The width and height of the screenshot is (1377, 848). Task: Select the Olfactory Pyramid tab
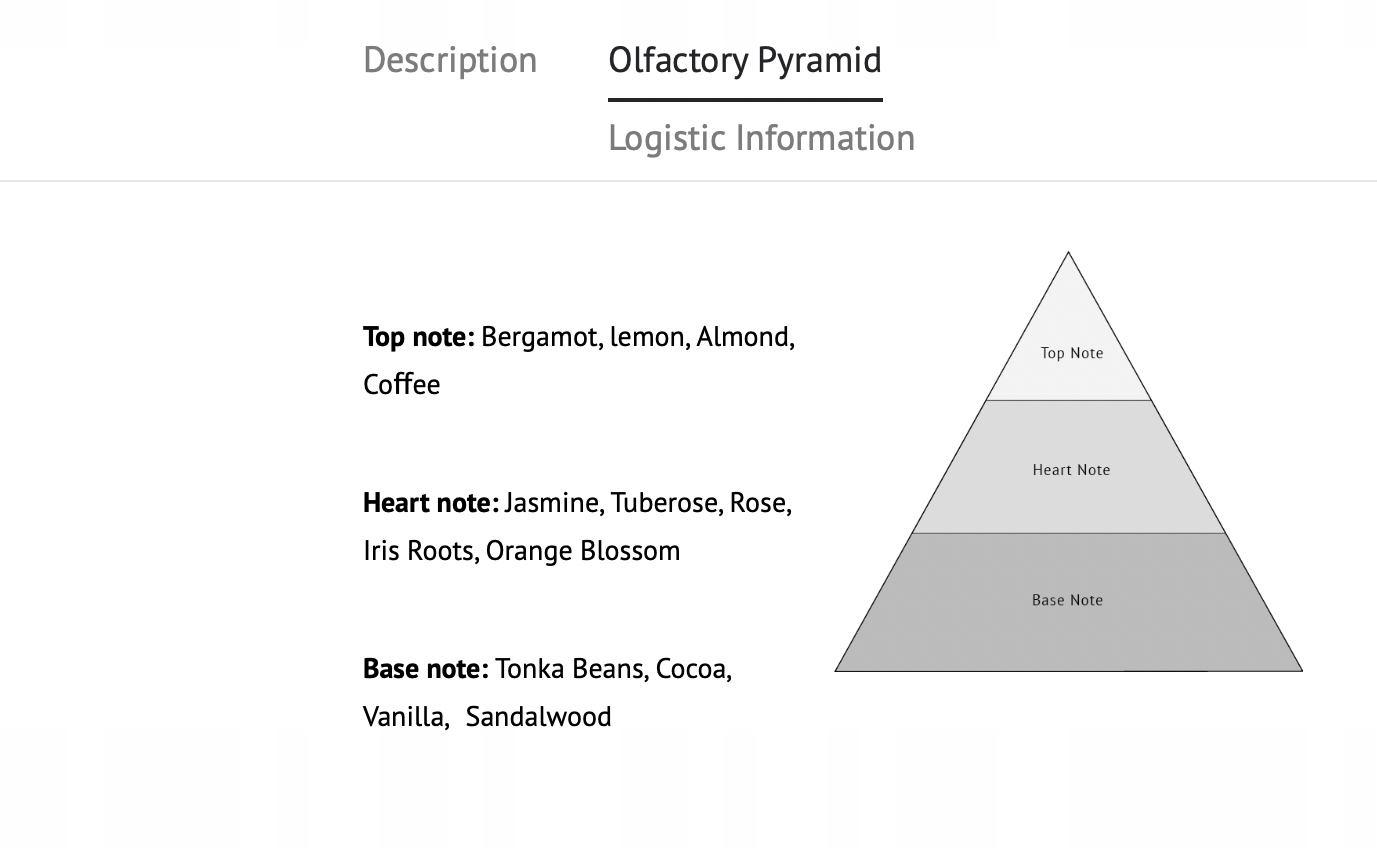tap(745, 60)
